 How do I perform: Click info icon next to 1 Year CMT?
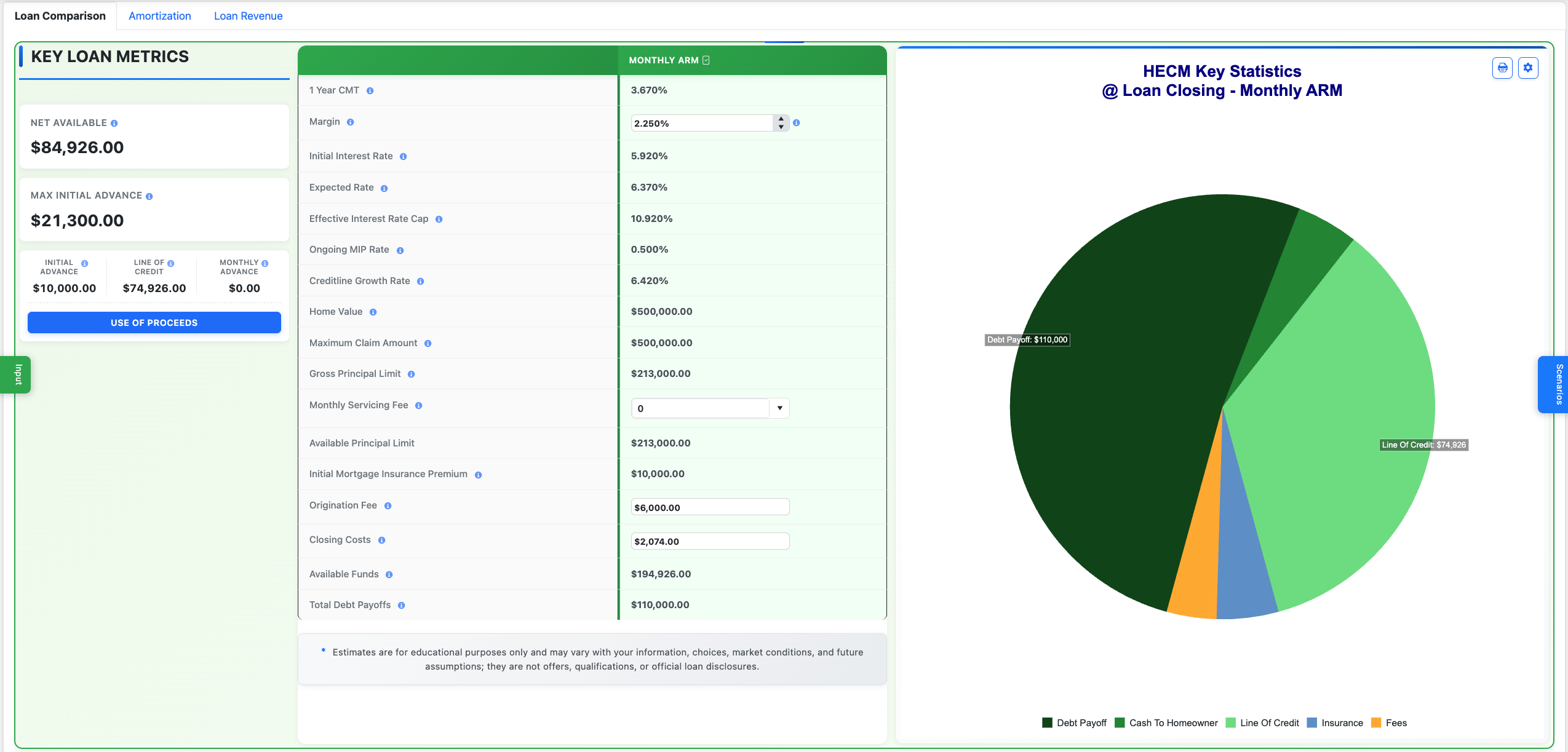coord(370,91)
